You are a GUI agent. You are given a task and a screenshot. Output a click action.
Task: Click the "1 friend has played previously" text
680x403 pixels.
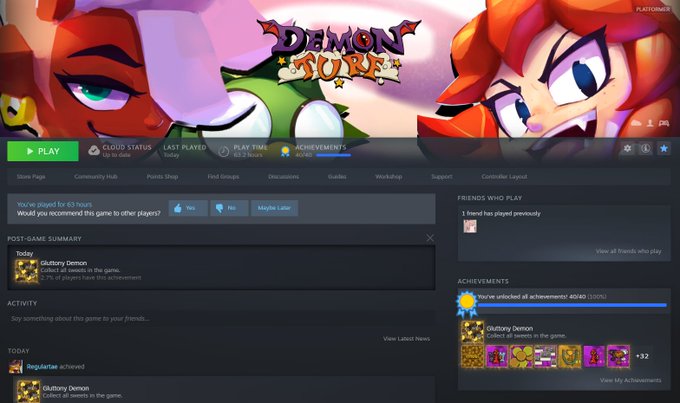pyautogui.click(x=501, y=213)
